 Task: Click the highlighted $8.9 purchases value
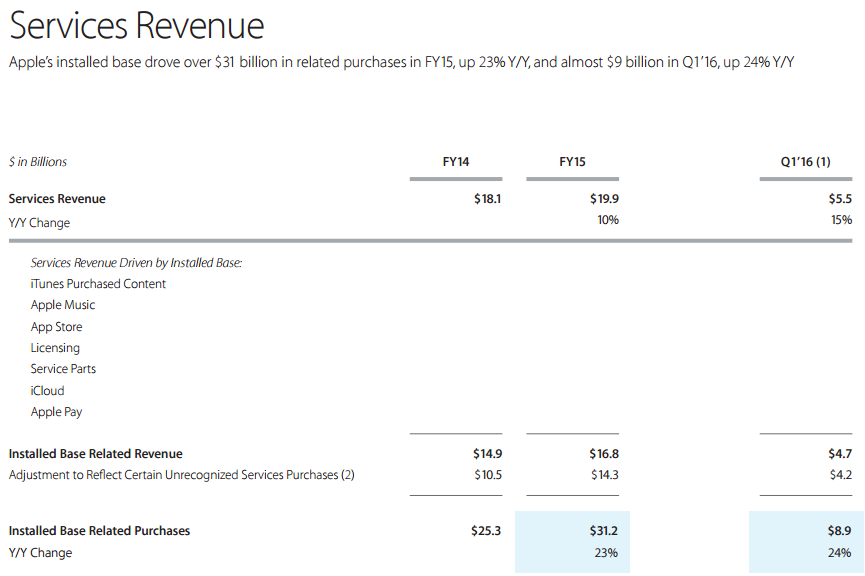[x=839, y=531]
